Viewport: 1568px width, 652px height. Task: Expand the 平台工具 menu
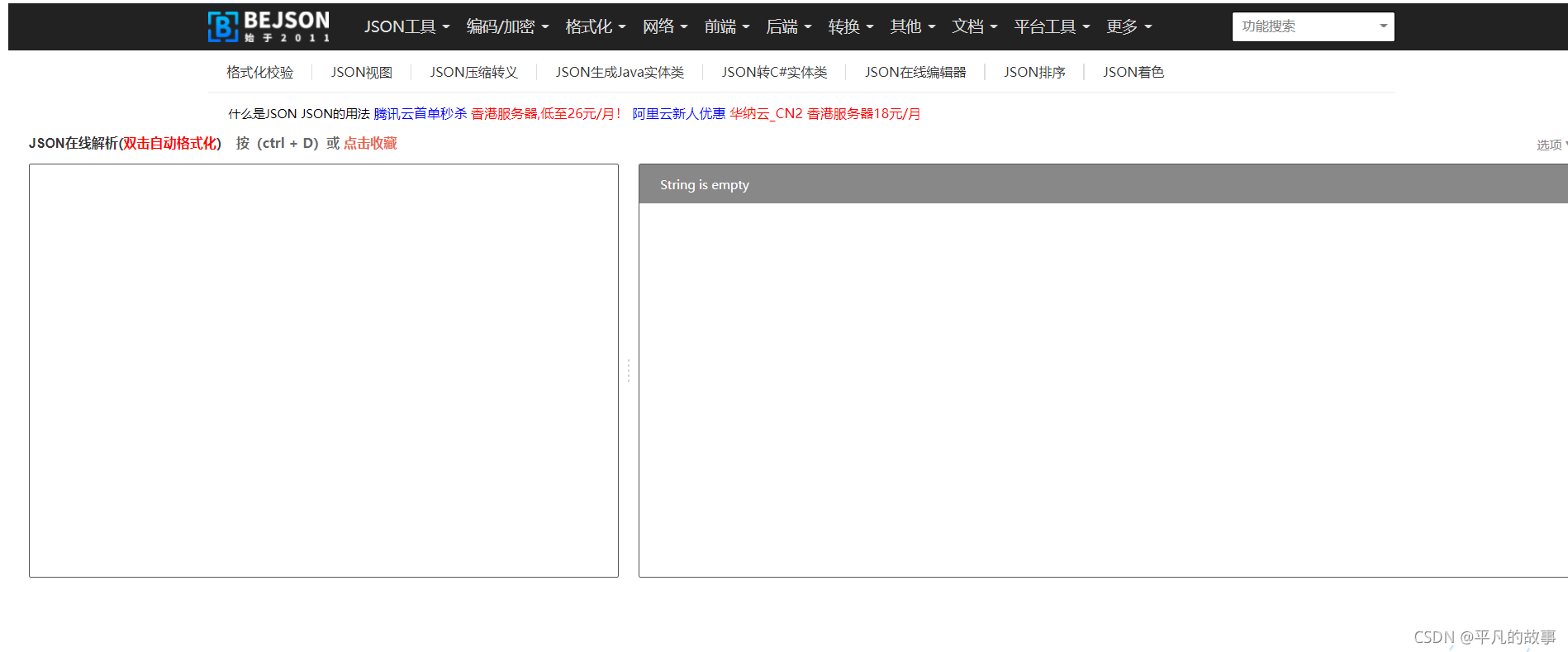(1052, 26)
